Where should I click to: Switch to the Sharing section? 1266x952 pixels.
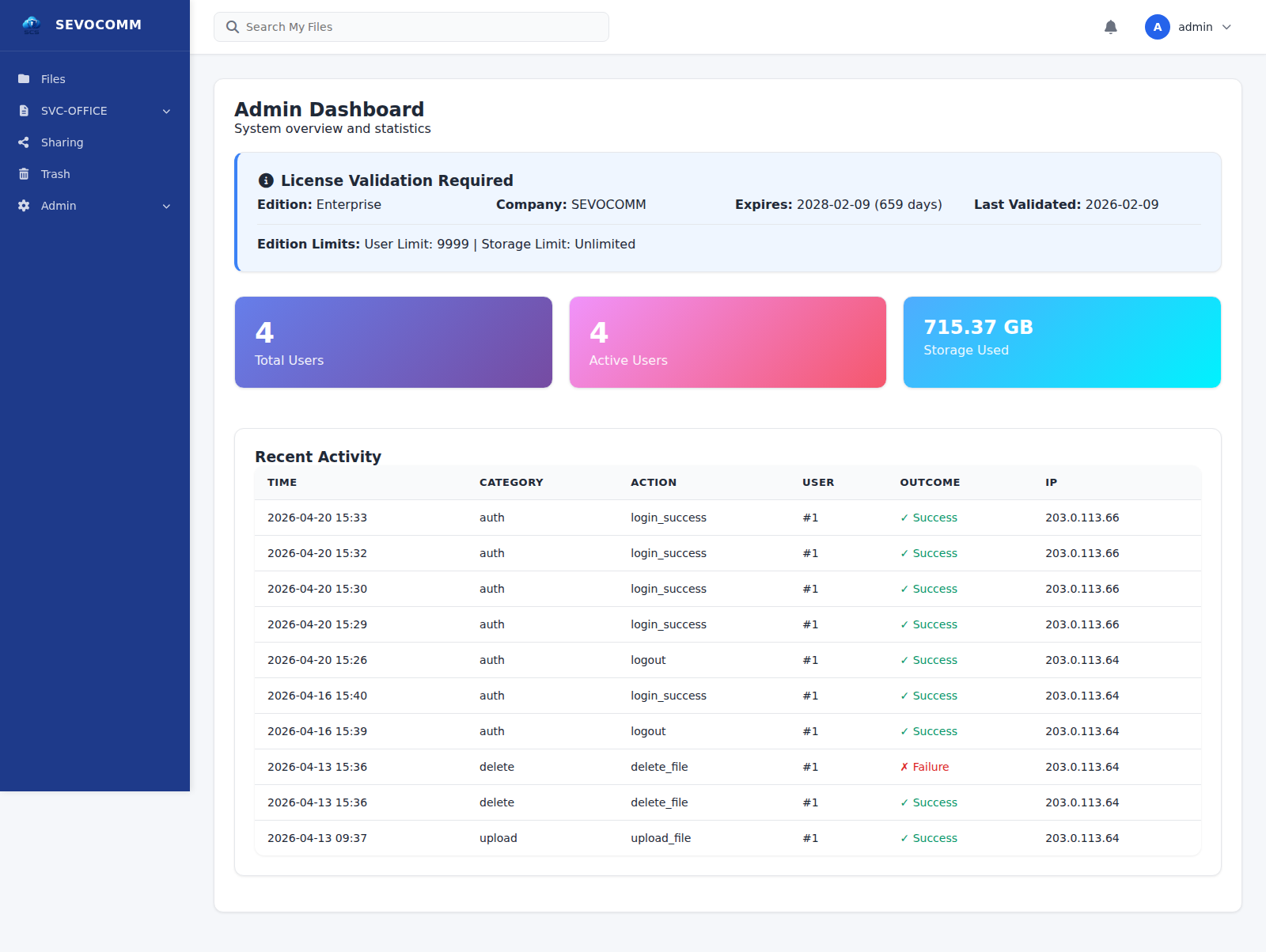point(62,142)
